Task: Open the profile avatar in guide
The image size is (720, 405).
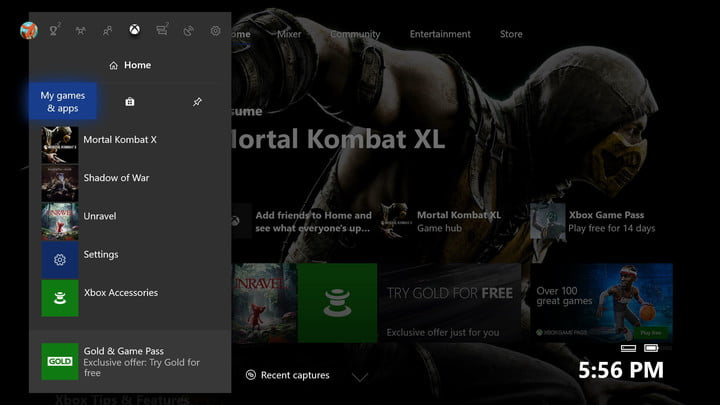Action: click(x=28, y=30)
